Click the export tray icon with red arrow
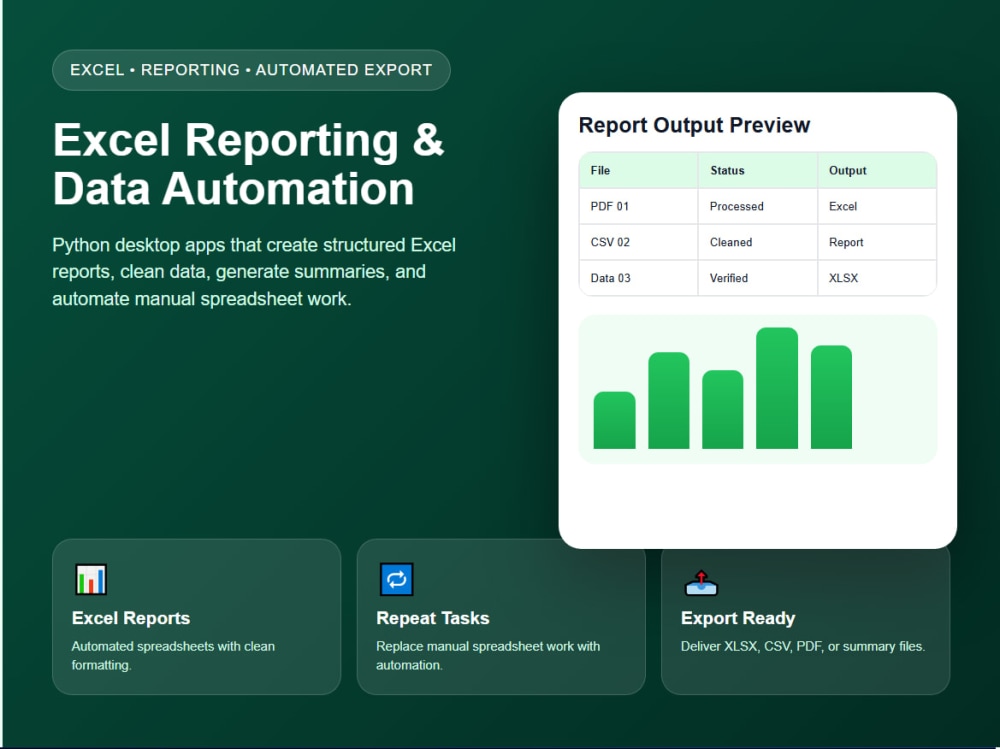The width and height of the screenshot is (1000, 749). 701,582
